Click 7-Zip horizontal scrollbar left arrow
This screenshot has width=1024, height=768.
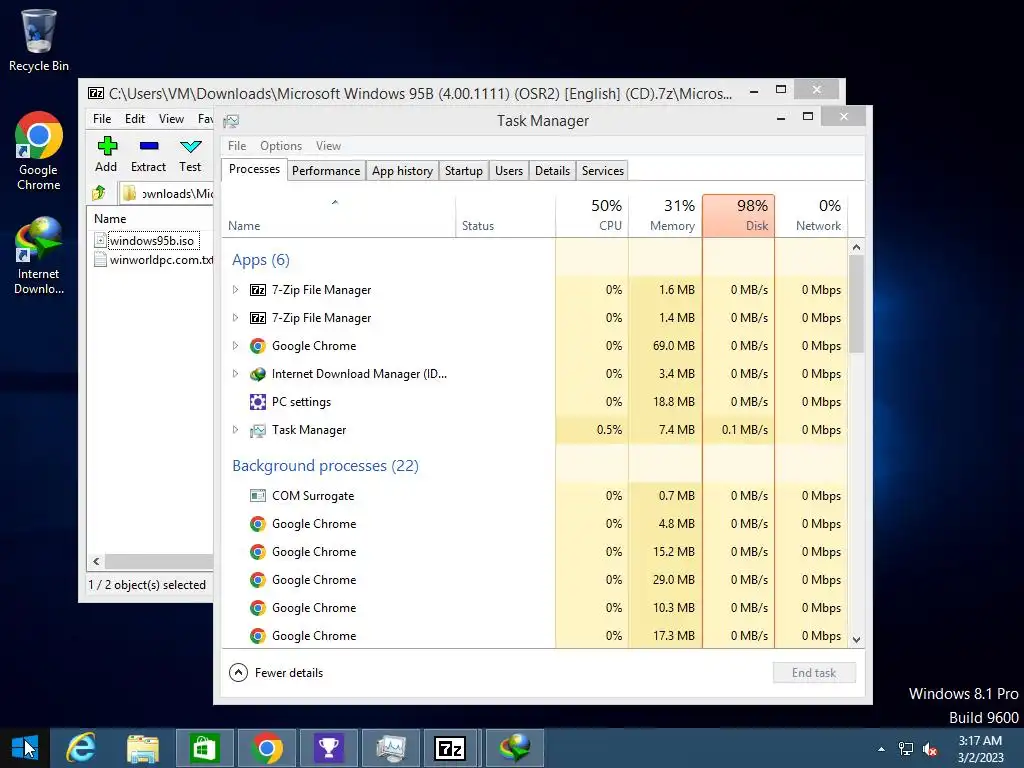click(x=97, y=561)
